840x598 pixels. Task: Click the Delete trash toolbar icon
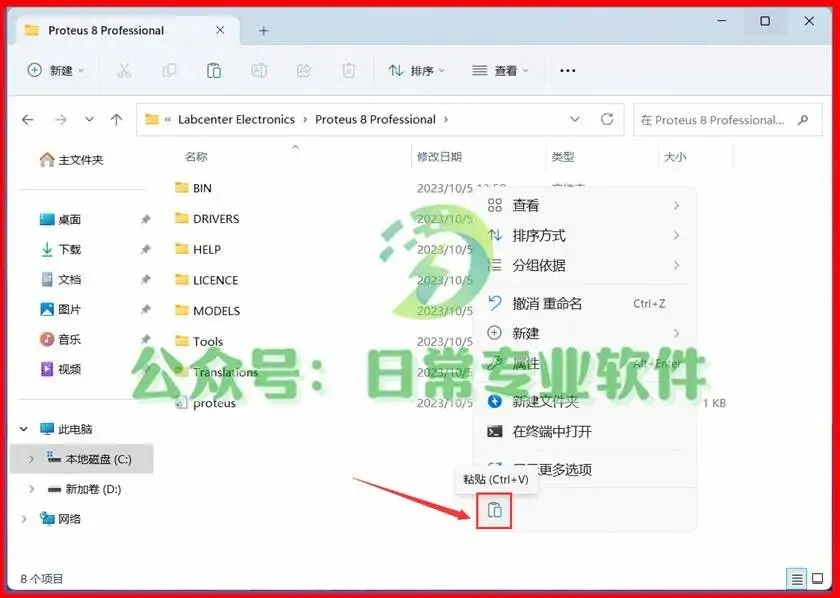coord(349,71)
